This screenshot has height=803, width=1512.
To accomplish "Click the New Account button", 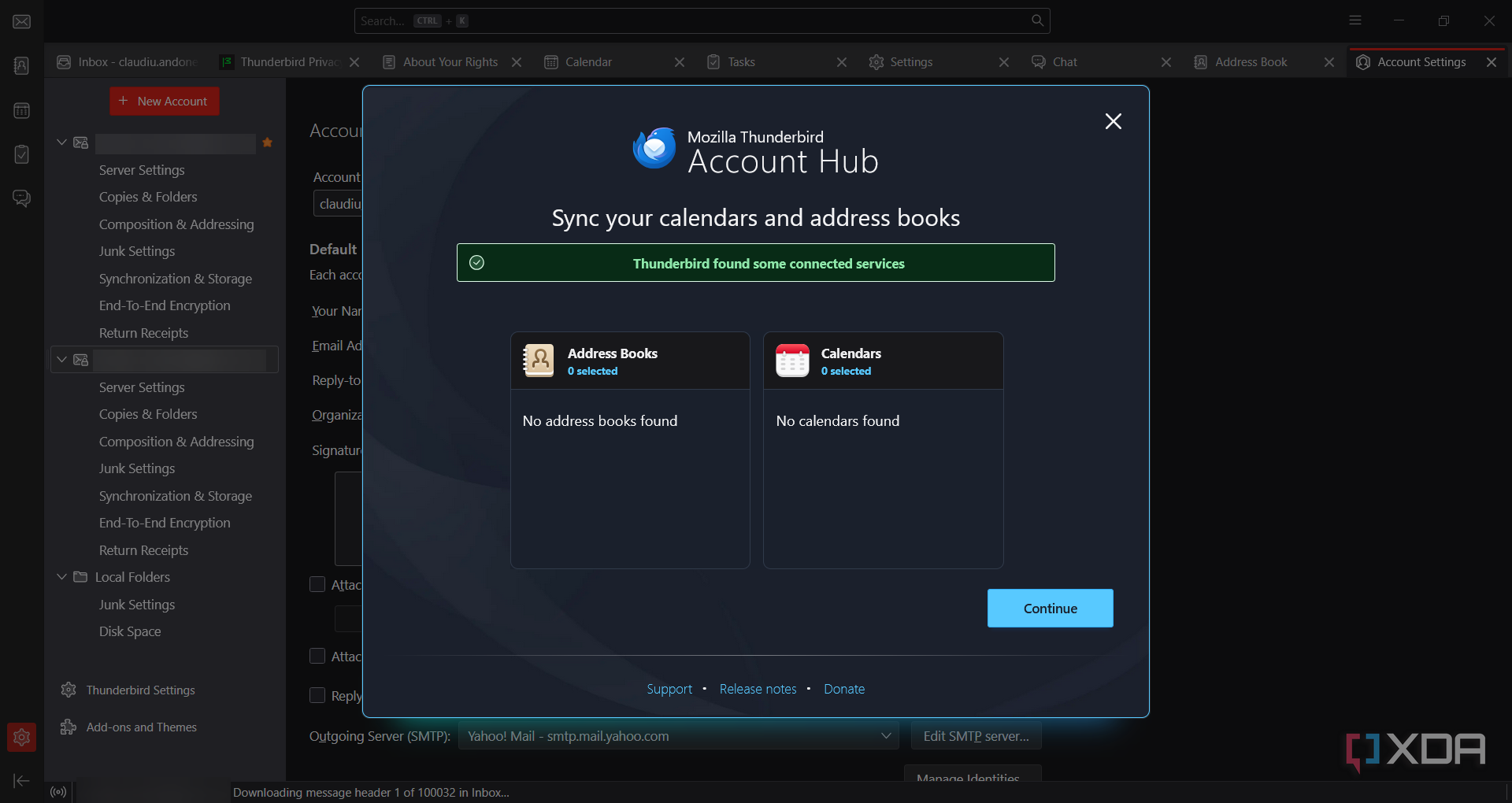I will [165, 101].
